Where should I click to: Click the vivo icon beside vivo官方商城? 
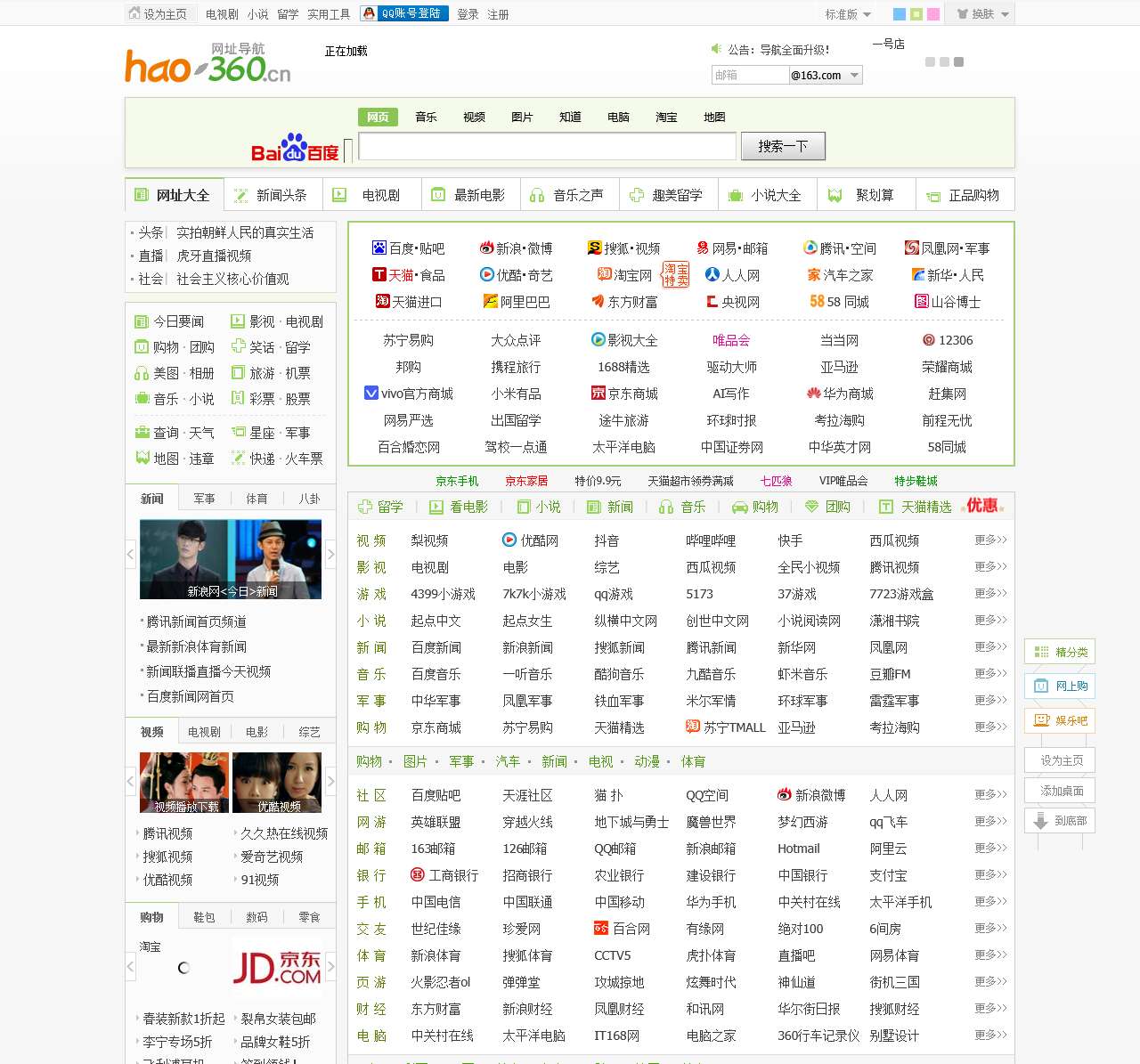[371, 393]
